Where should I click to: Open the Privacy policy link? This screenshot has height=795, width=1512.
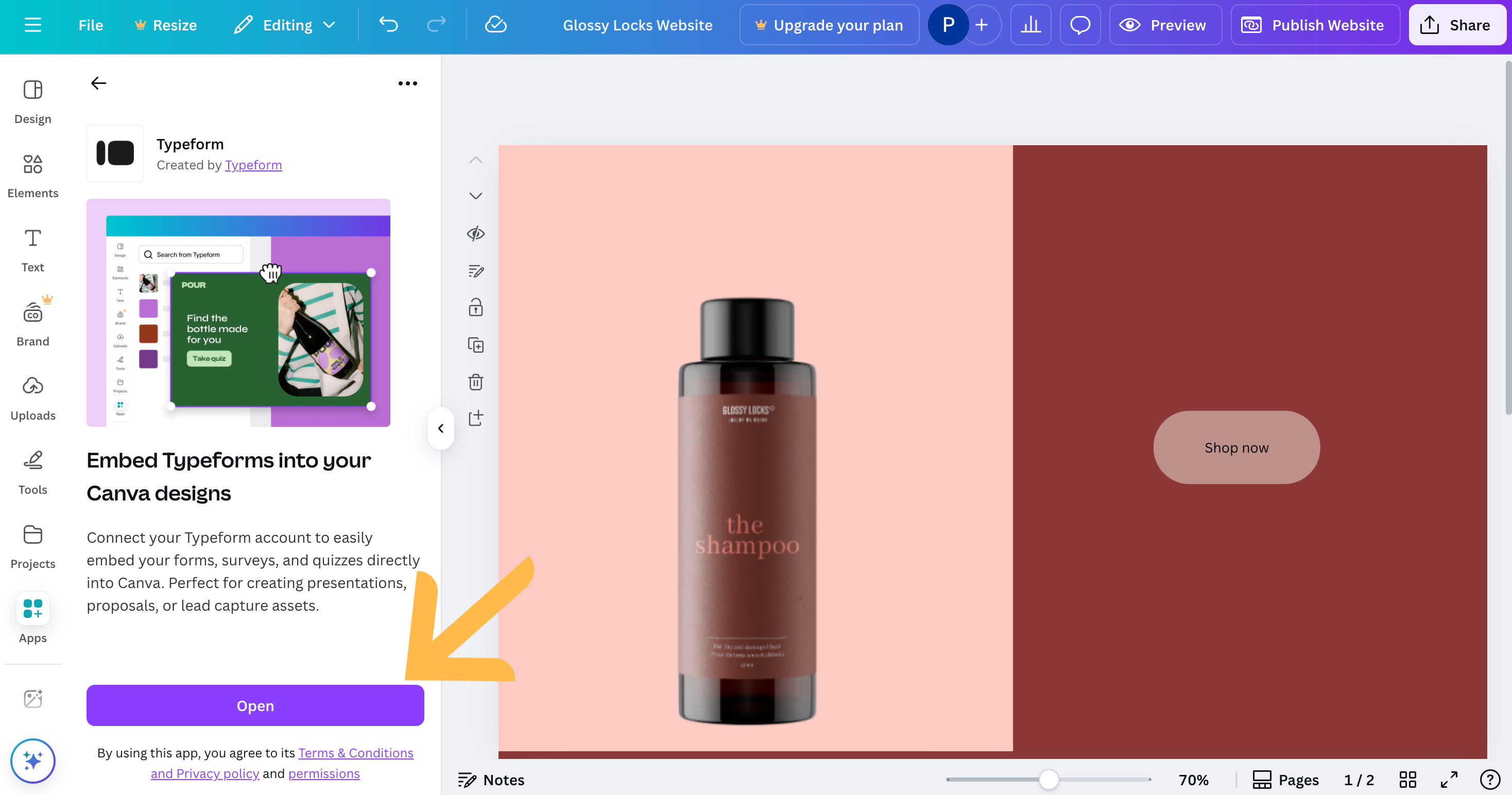205,773
